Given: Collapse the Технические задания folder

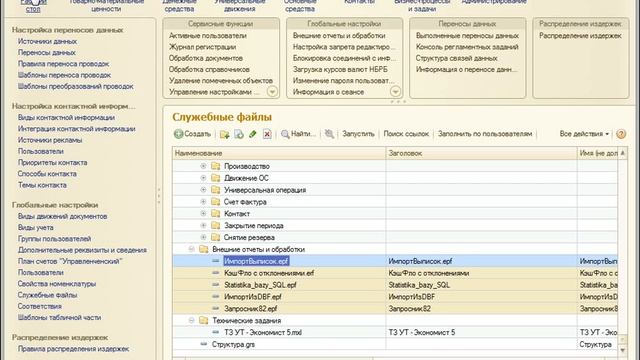Looking at the screenshot, I should (x=191, y=320).
